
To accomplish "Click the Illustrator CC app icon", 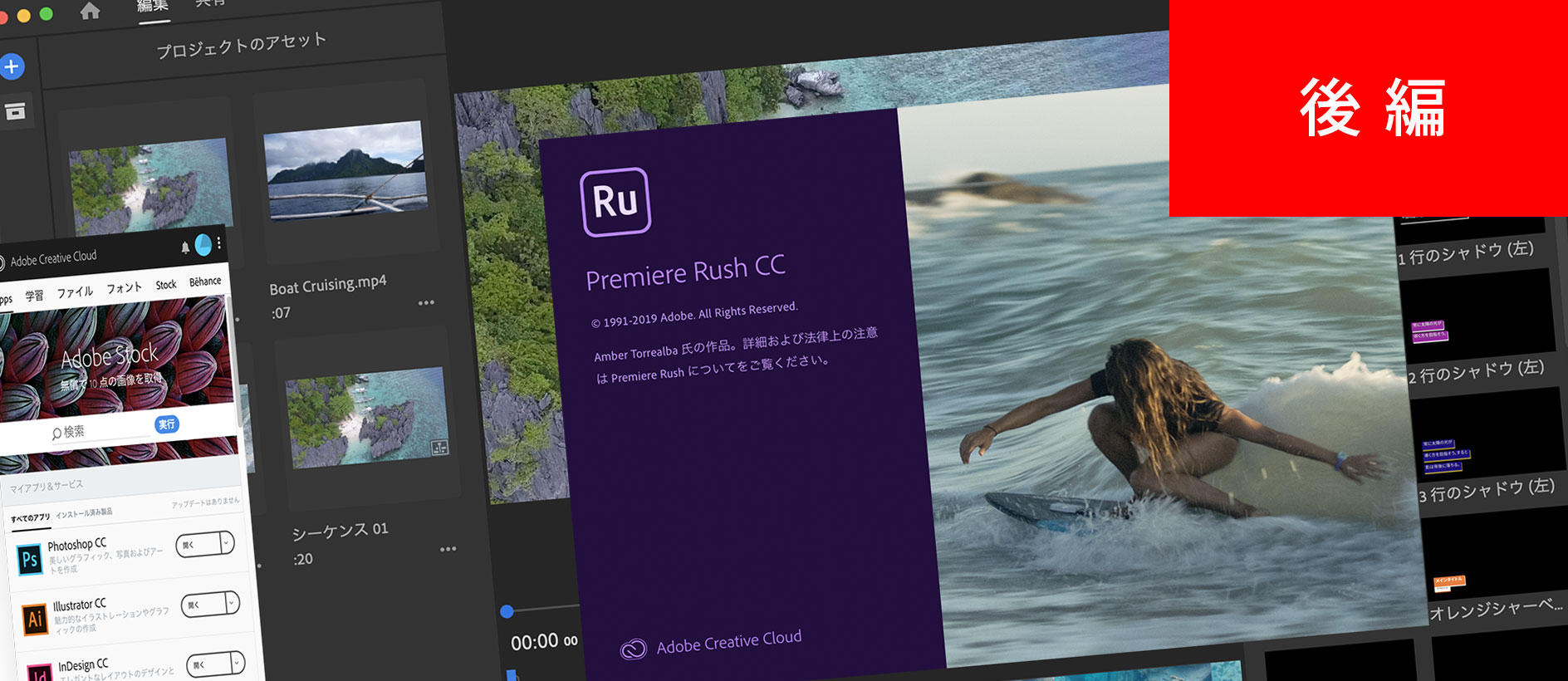I will [34, 619].
